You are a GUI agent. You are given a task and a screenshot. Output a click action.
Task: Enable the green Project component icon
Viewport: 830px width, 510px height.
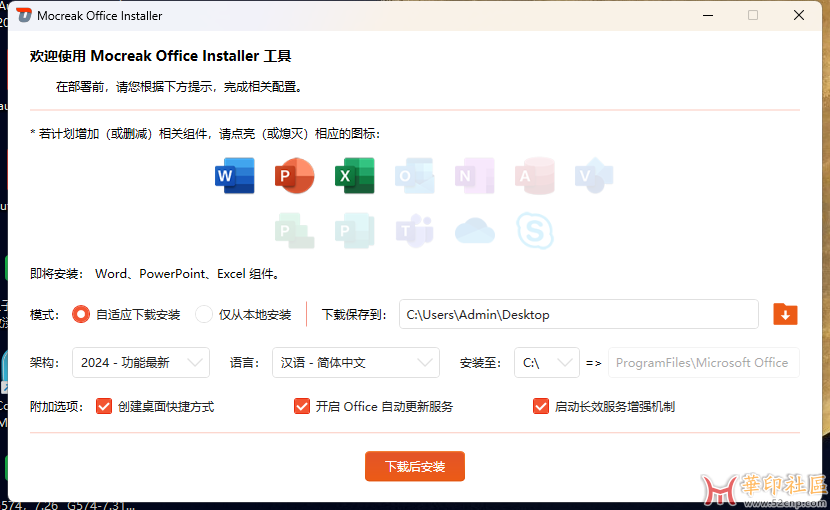[294, 231]
